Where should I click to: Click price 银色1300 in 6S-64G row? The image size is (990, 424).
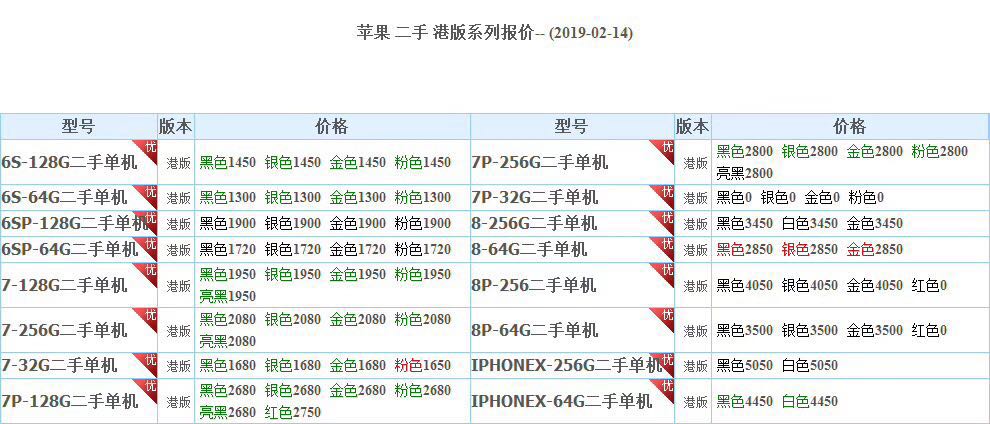293,197
